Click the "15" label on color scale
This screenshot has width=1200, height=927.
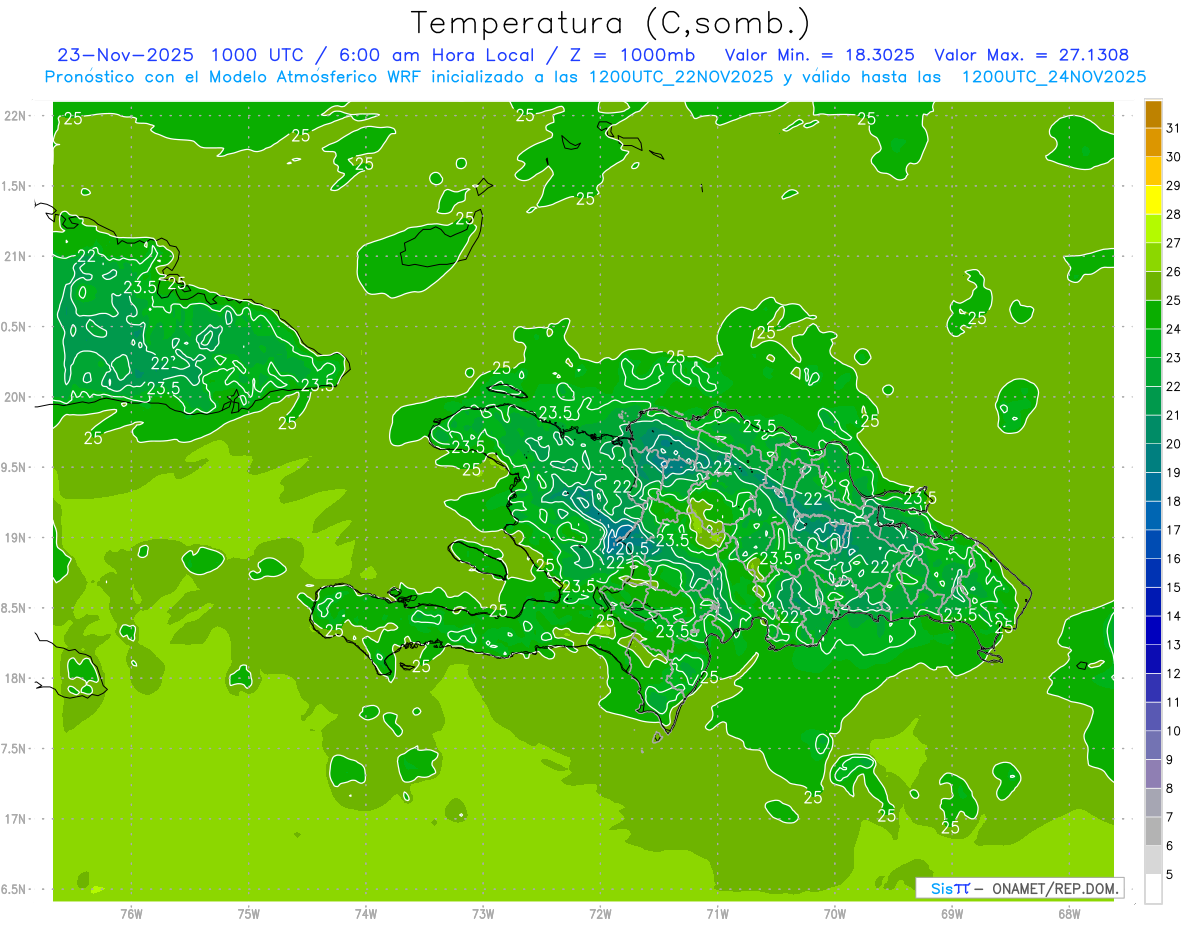(1173, 587)
